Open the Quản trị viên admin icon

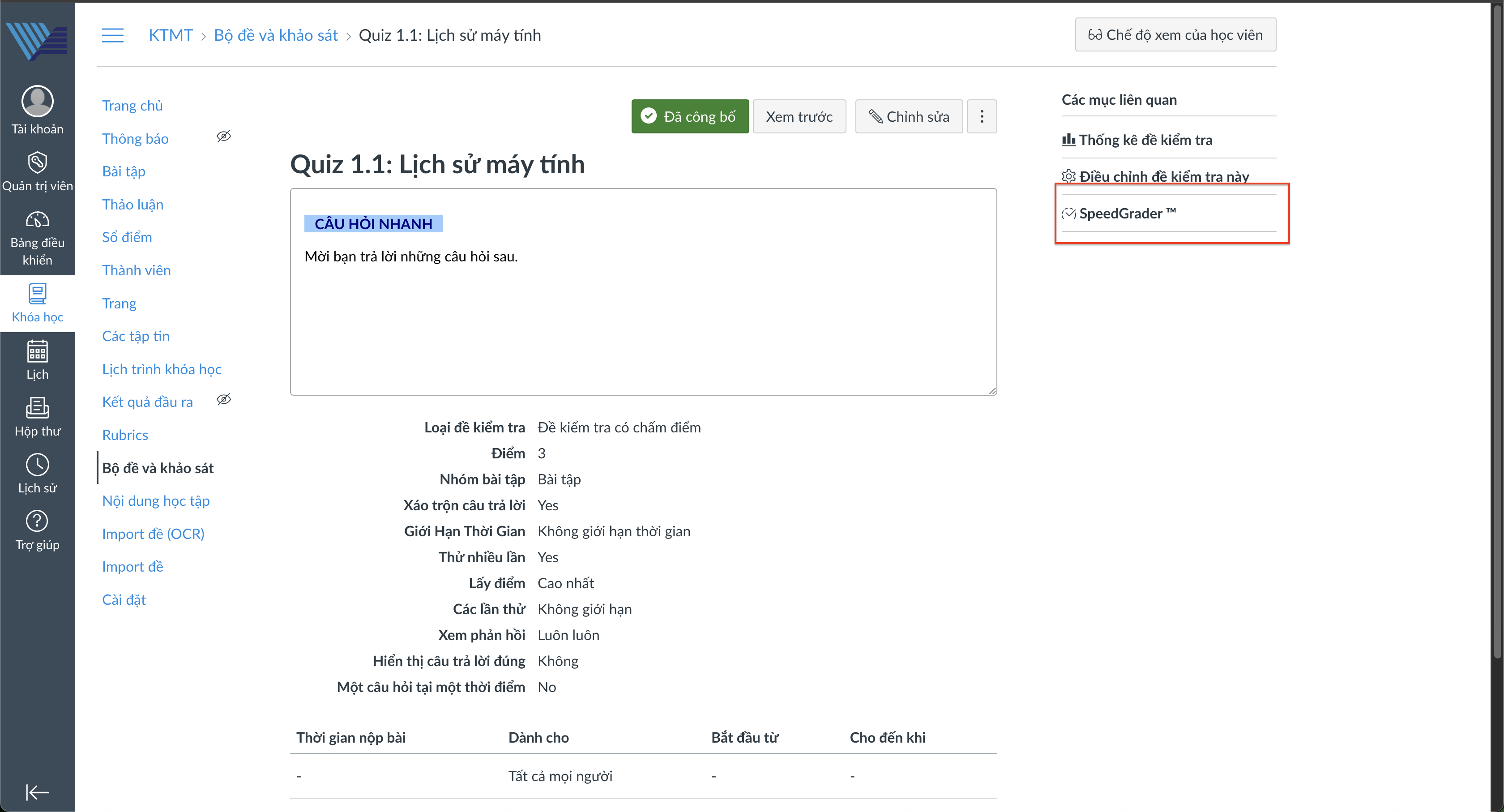(37, 163)
